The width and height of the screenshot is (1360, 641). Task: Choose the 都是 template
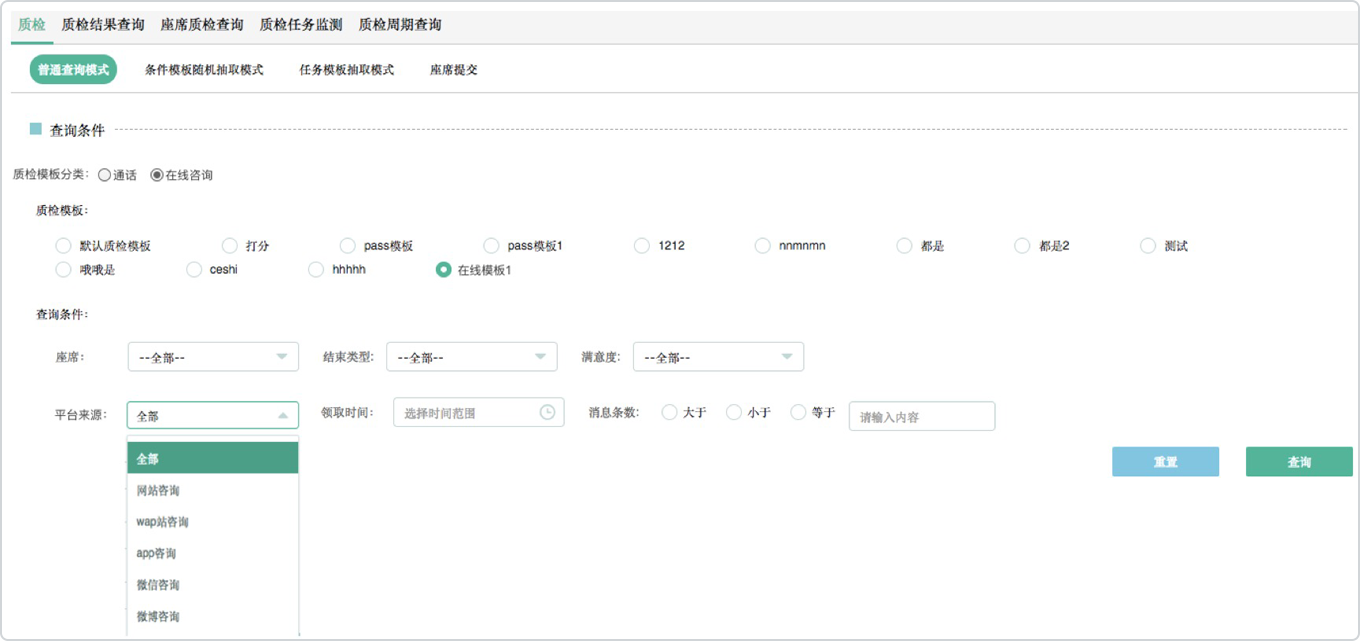[x=904, y=245]
